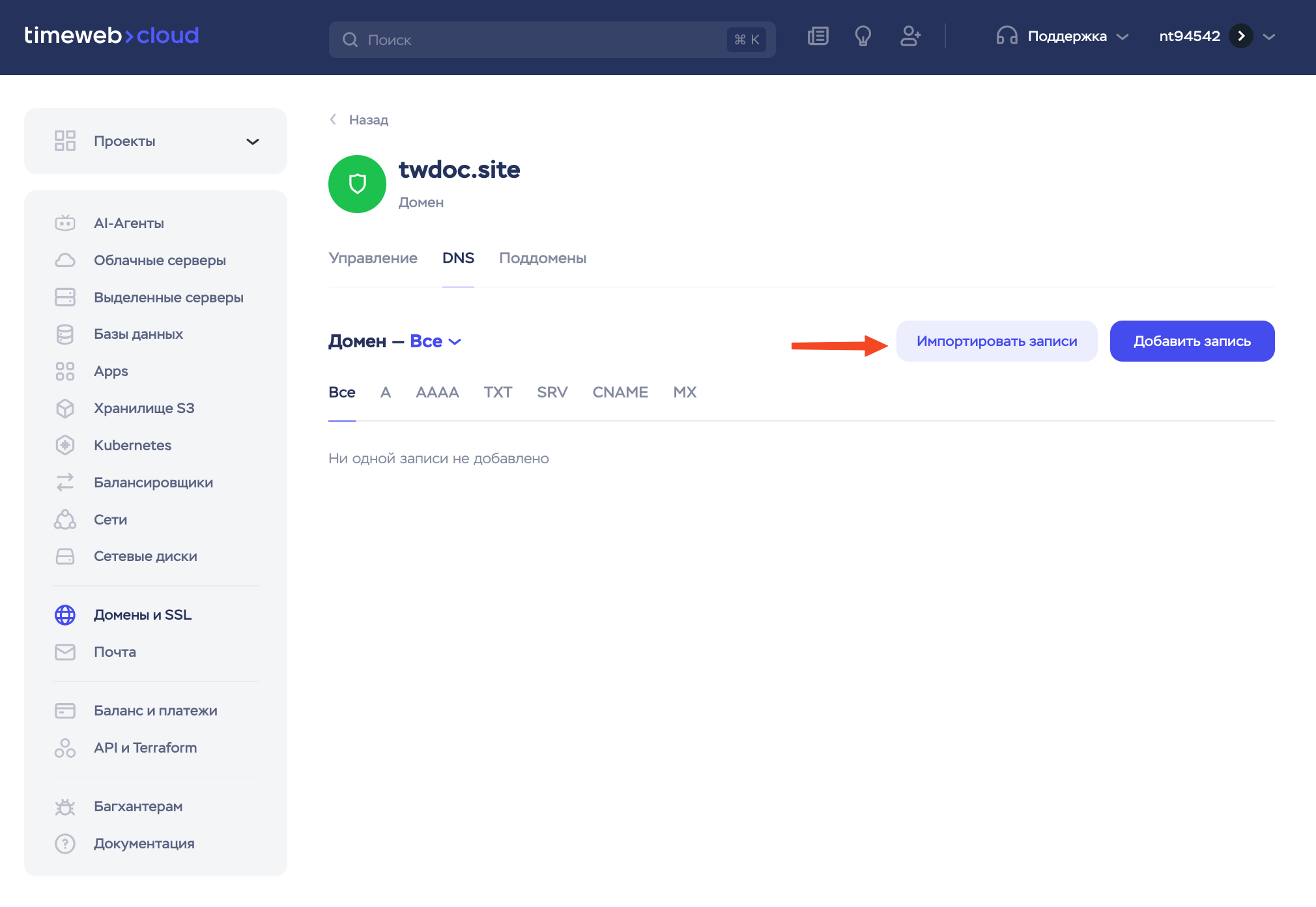Go back via the Назад link

click(359, 120)
